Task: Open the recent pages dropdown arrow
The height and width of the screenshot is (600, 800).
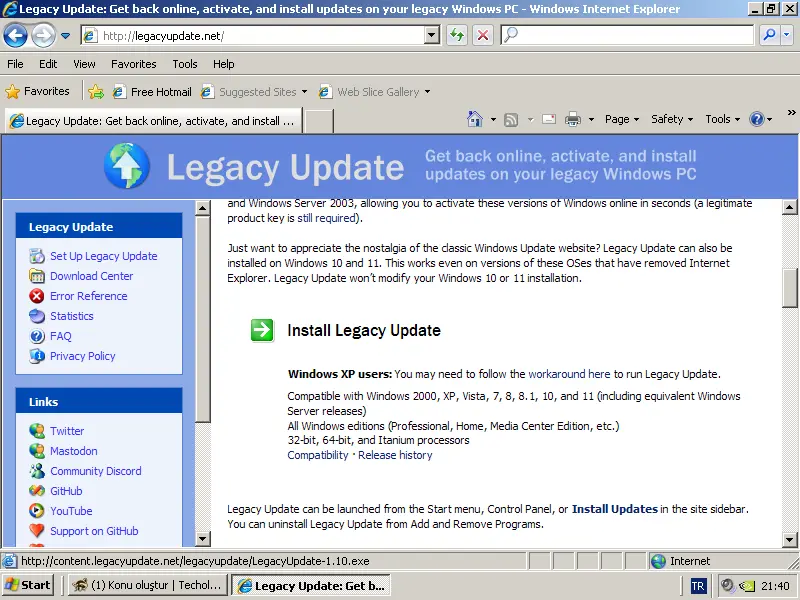Action: [65, 36]
